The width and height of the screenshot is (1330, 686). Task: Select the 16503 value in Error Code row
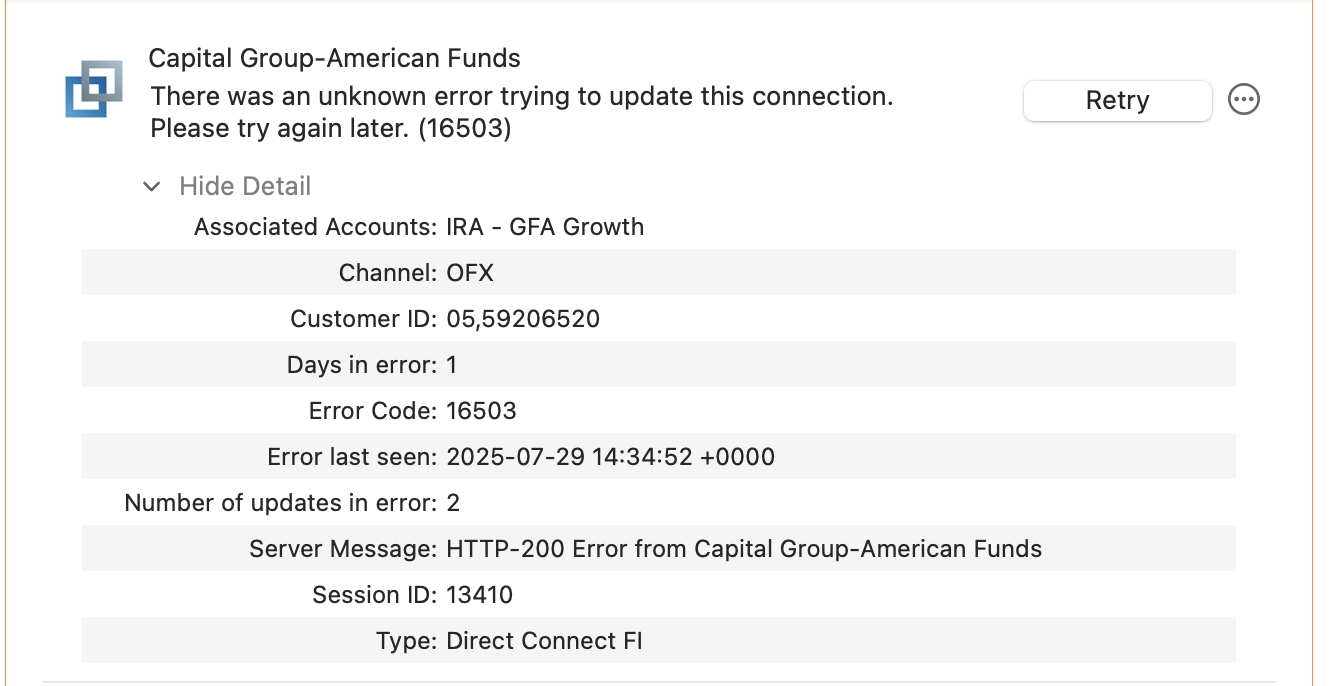tap(481, 411)
